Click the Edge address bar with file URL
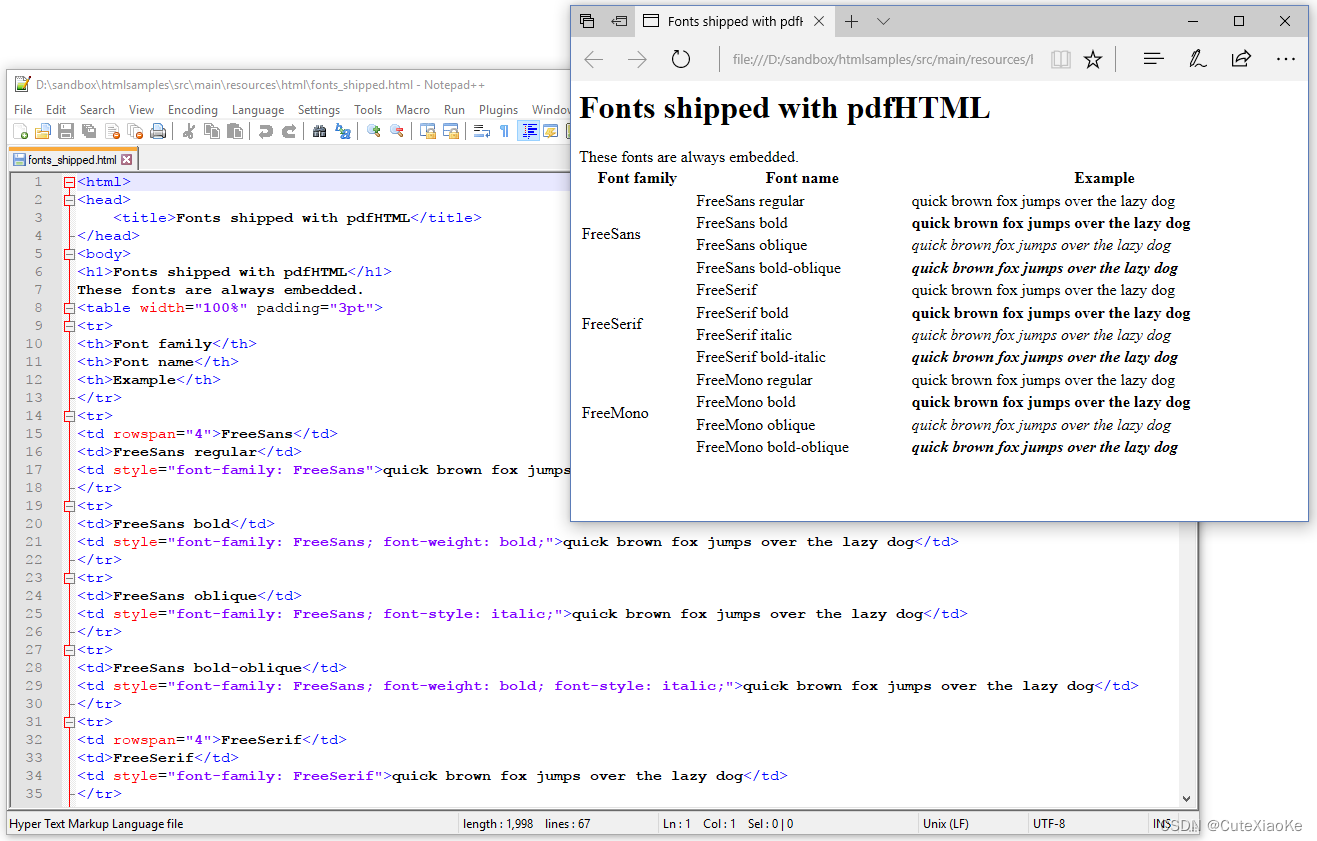Viewport: 1317px width, 841px height. [x=883, y=60]
